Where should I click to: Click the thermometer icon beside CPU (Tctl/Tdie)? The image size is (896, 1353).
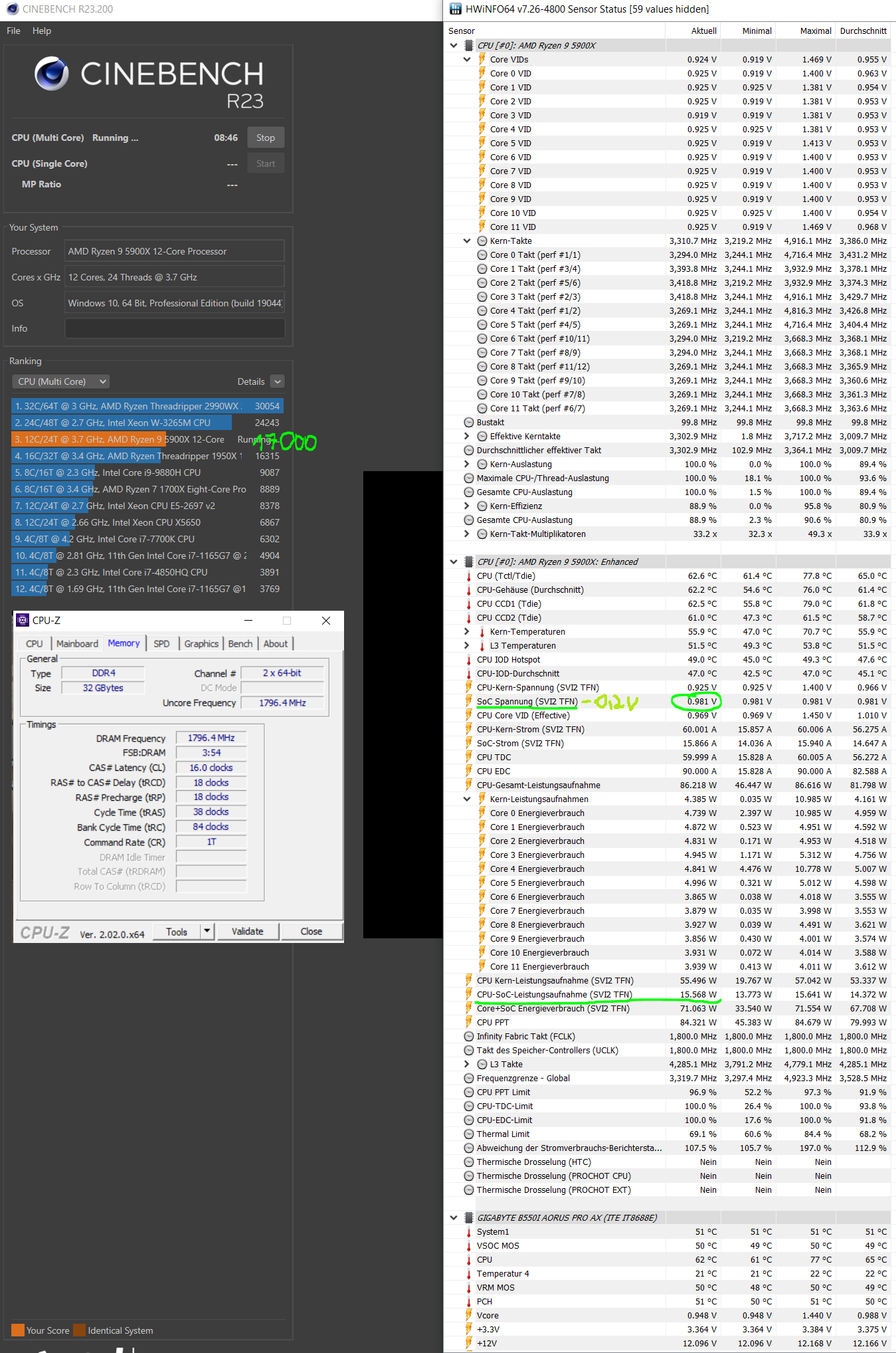coord(469,575)
